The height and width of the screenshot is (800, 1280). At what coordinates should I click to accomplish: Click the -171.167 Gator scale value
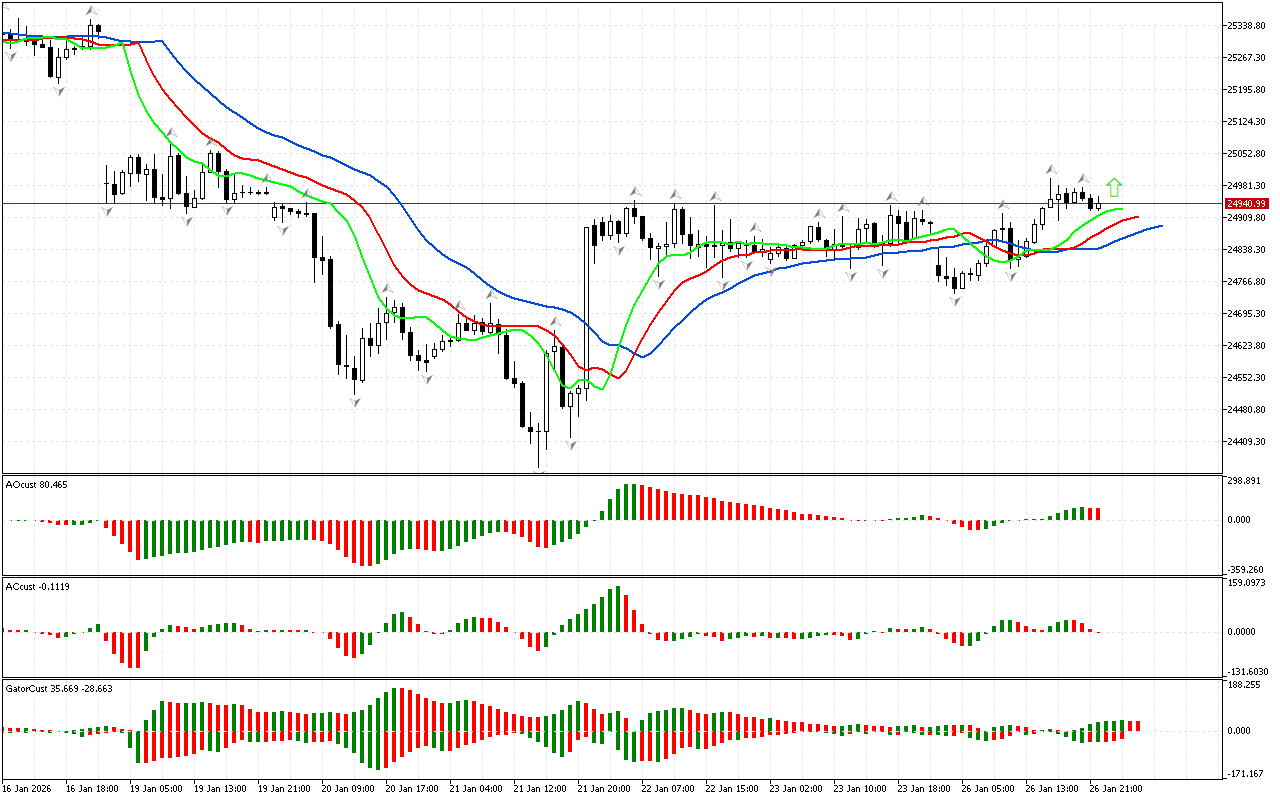(1245, 773)
